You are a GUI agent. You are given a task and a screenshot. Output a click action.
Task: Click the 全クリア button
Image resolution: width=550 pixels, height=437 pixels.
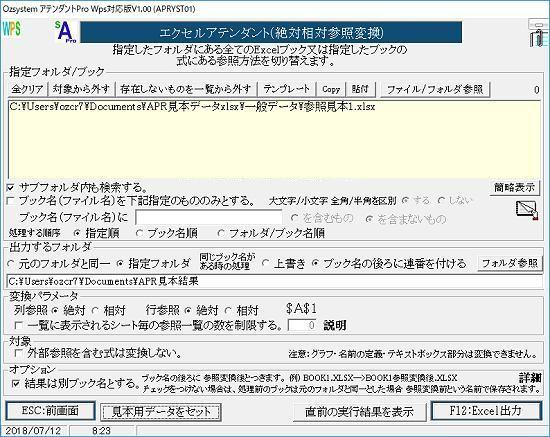(27, 89)
